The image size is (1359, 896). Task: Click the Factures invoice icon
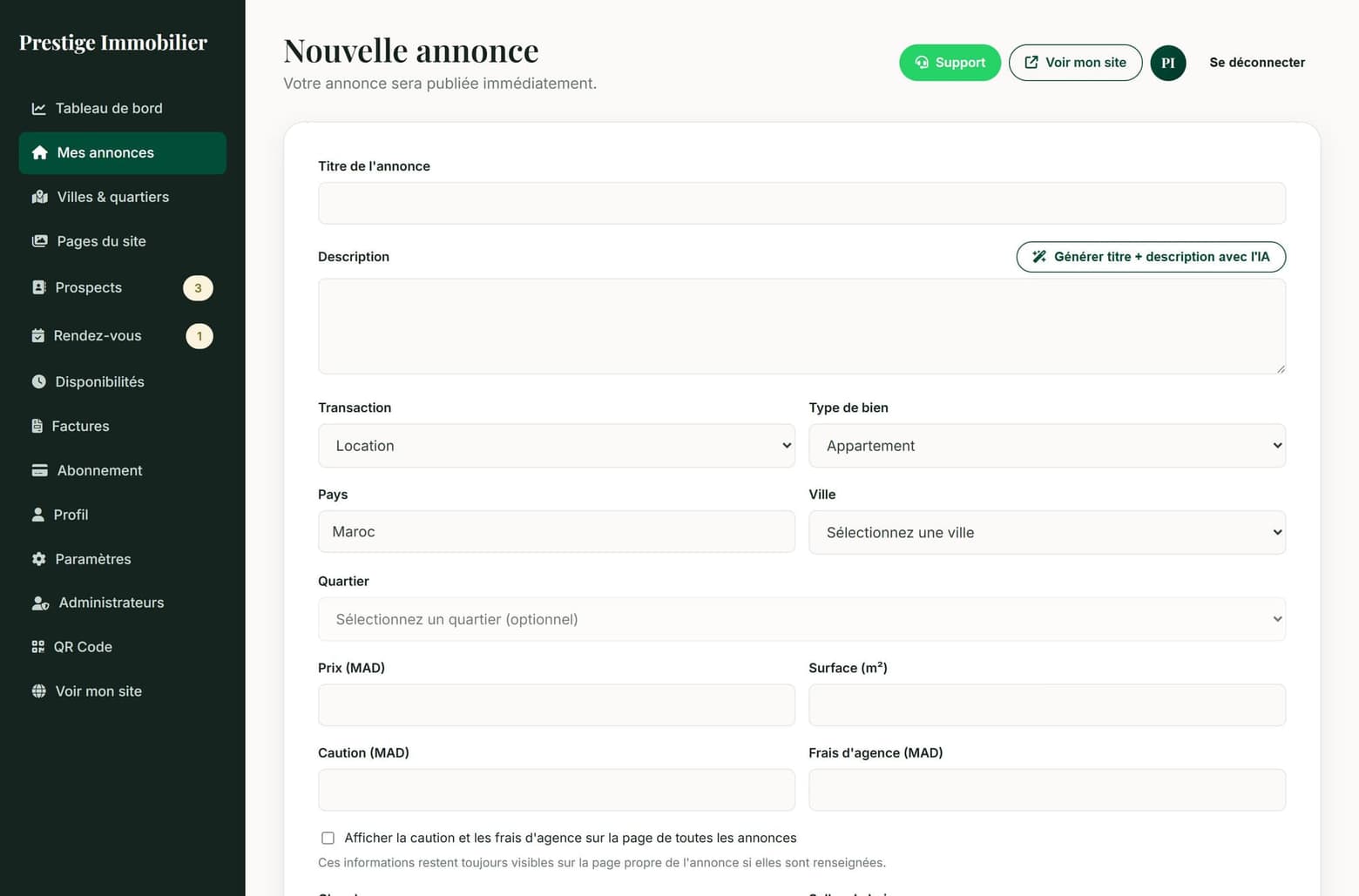[37, 426]
